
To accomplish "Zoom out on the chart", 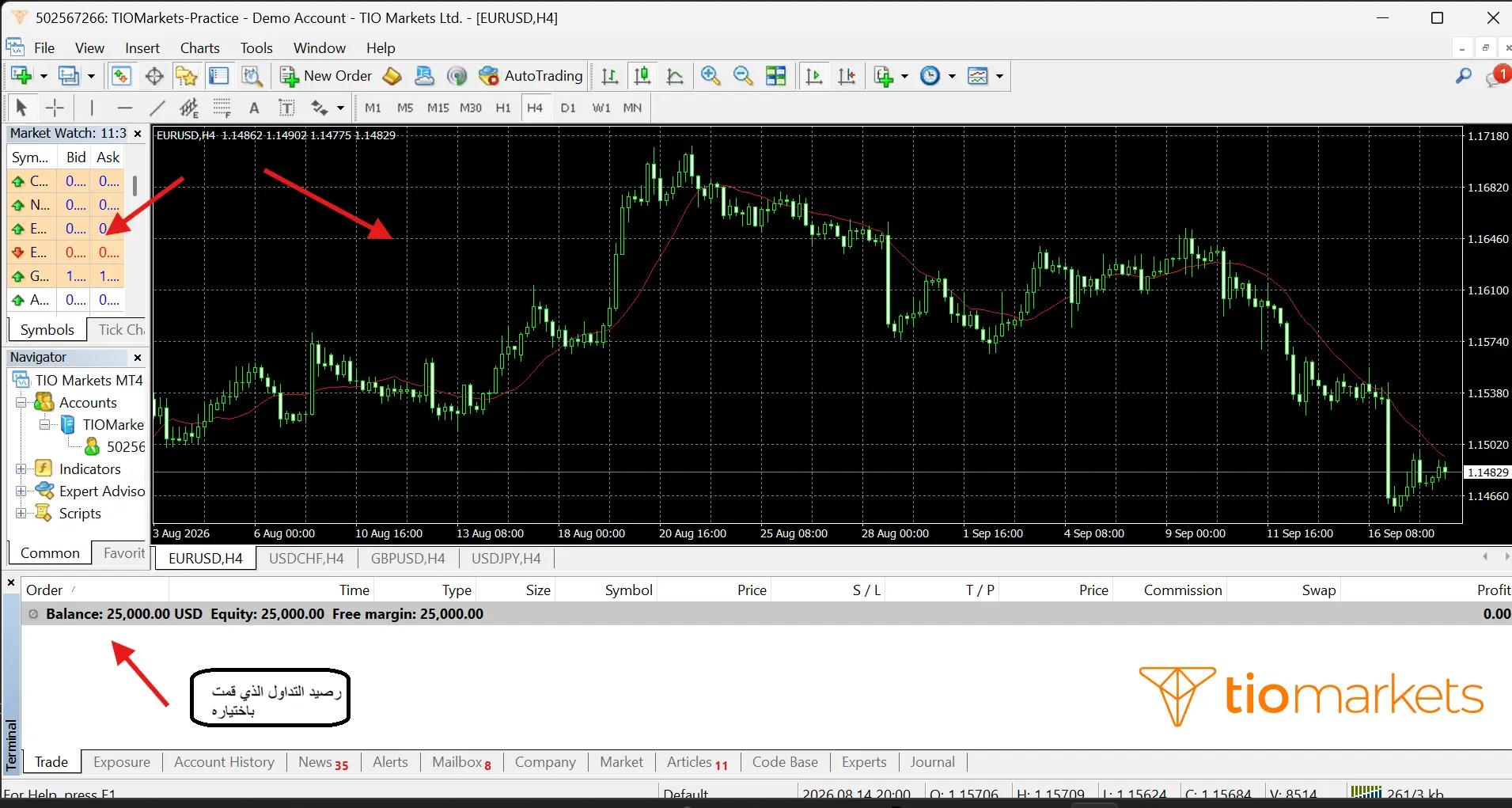I will point(743,76).
